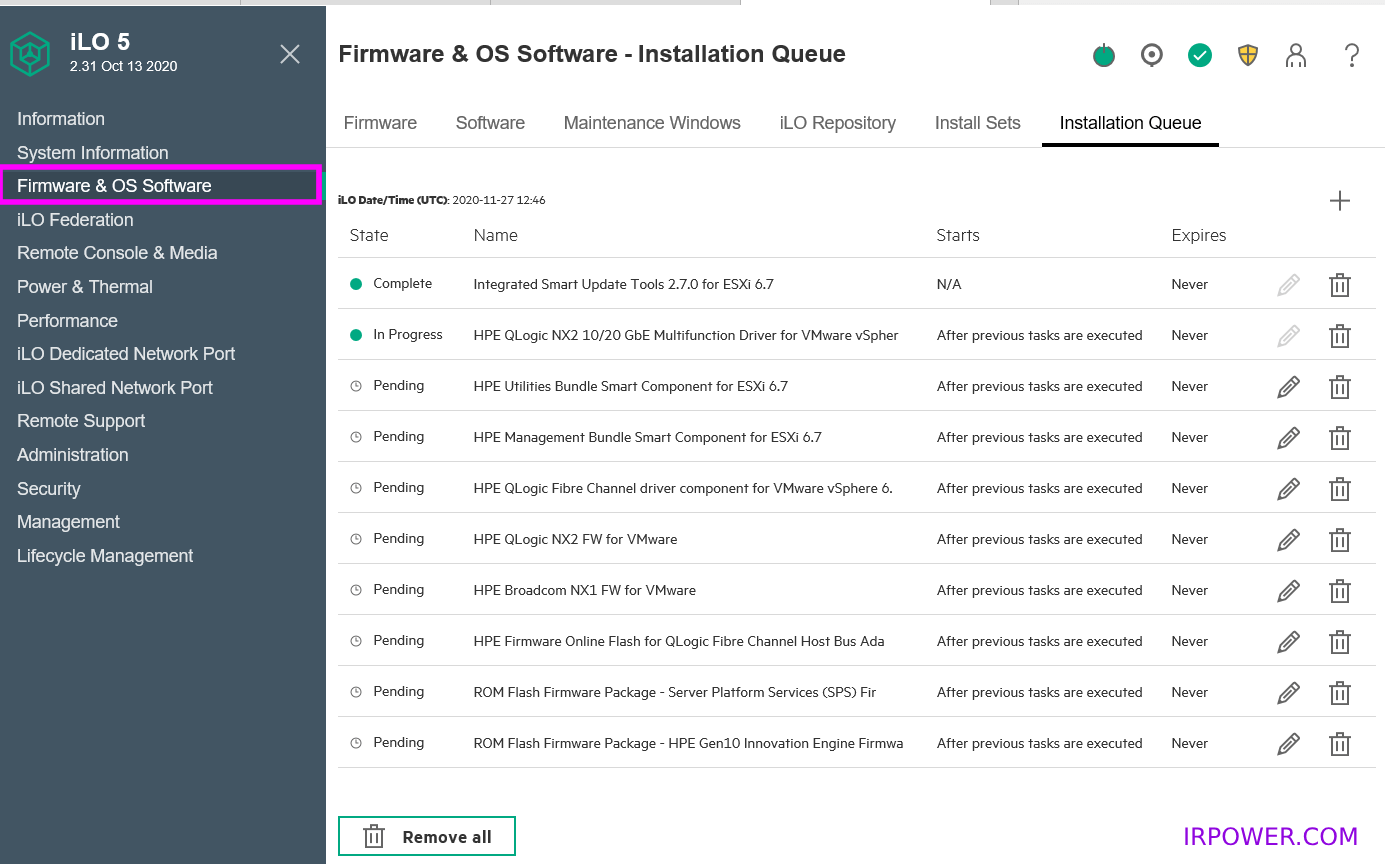The image size is (1385, 864).
Task: Open the green system health checkmark icon
Action: tap(1200, 55)
